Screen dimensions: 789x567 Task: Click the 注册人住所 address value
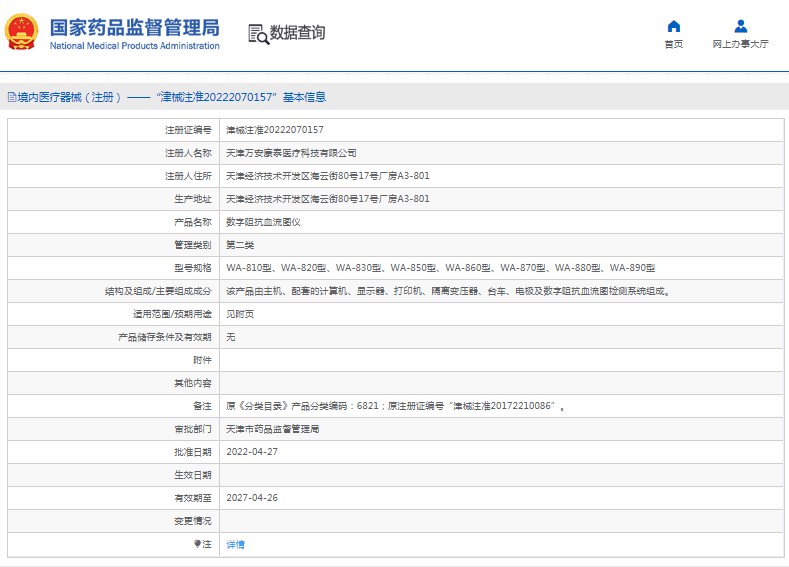pos(328,176)
